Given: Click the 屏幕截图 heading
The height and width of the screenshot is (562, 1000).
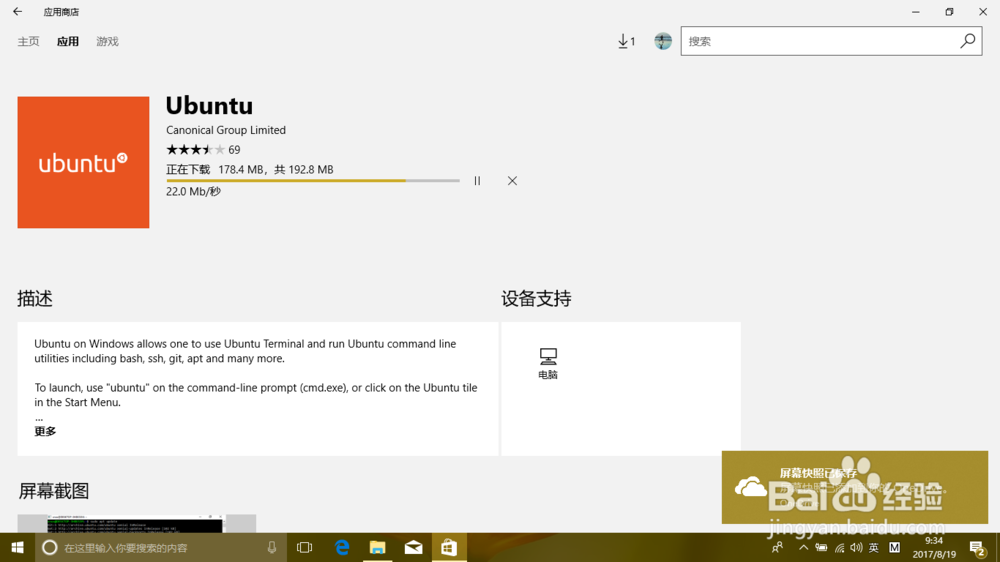Looking at the screenshot, I should pos(54,491).
